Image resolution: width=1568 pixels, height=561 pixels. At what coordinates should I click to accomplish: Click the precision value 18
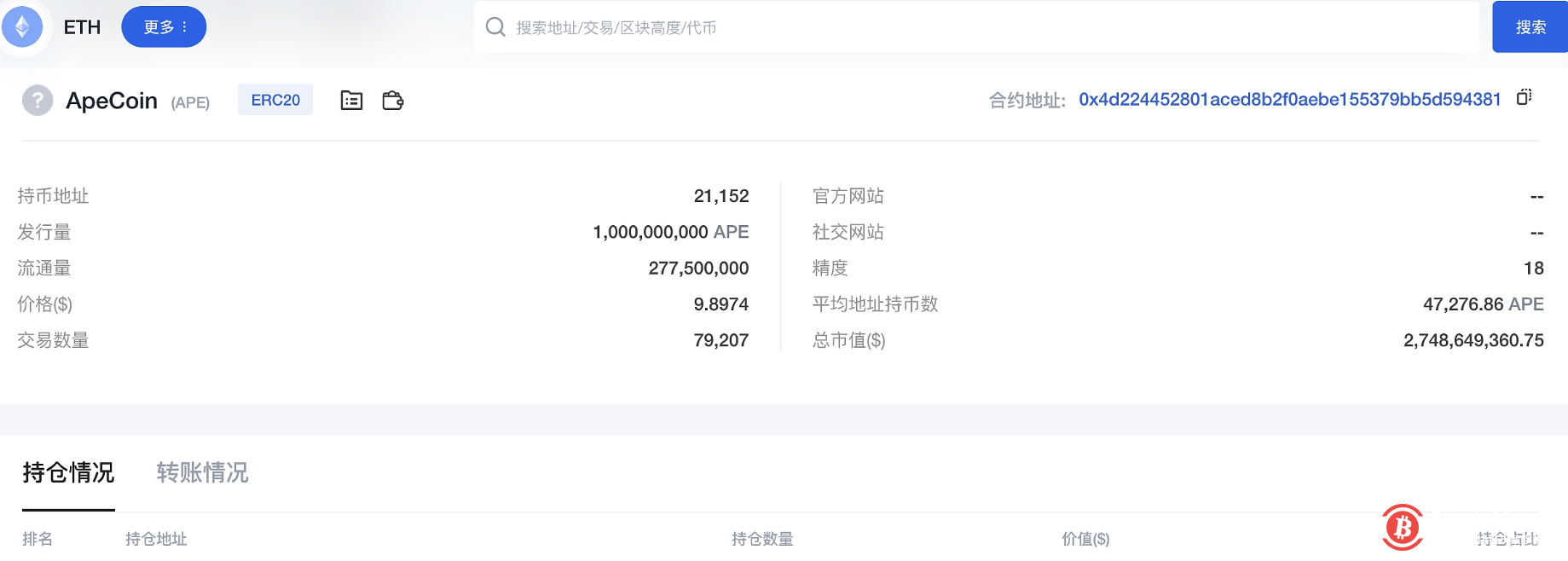(x=1534, y=269)
